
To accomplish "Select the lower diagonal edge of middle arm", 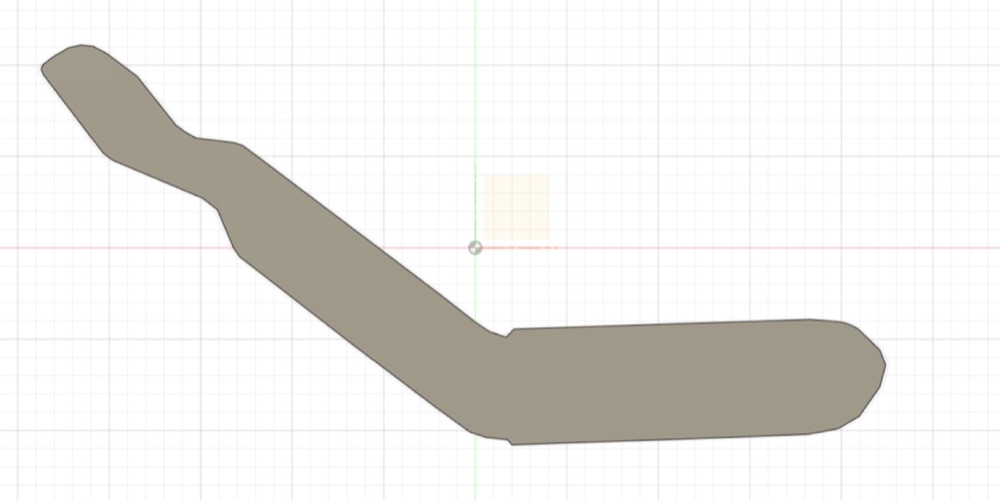I will click(355, 344).
